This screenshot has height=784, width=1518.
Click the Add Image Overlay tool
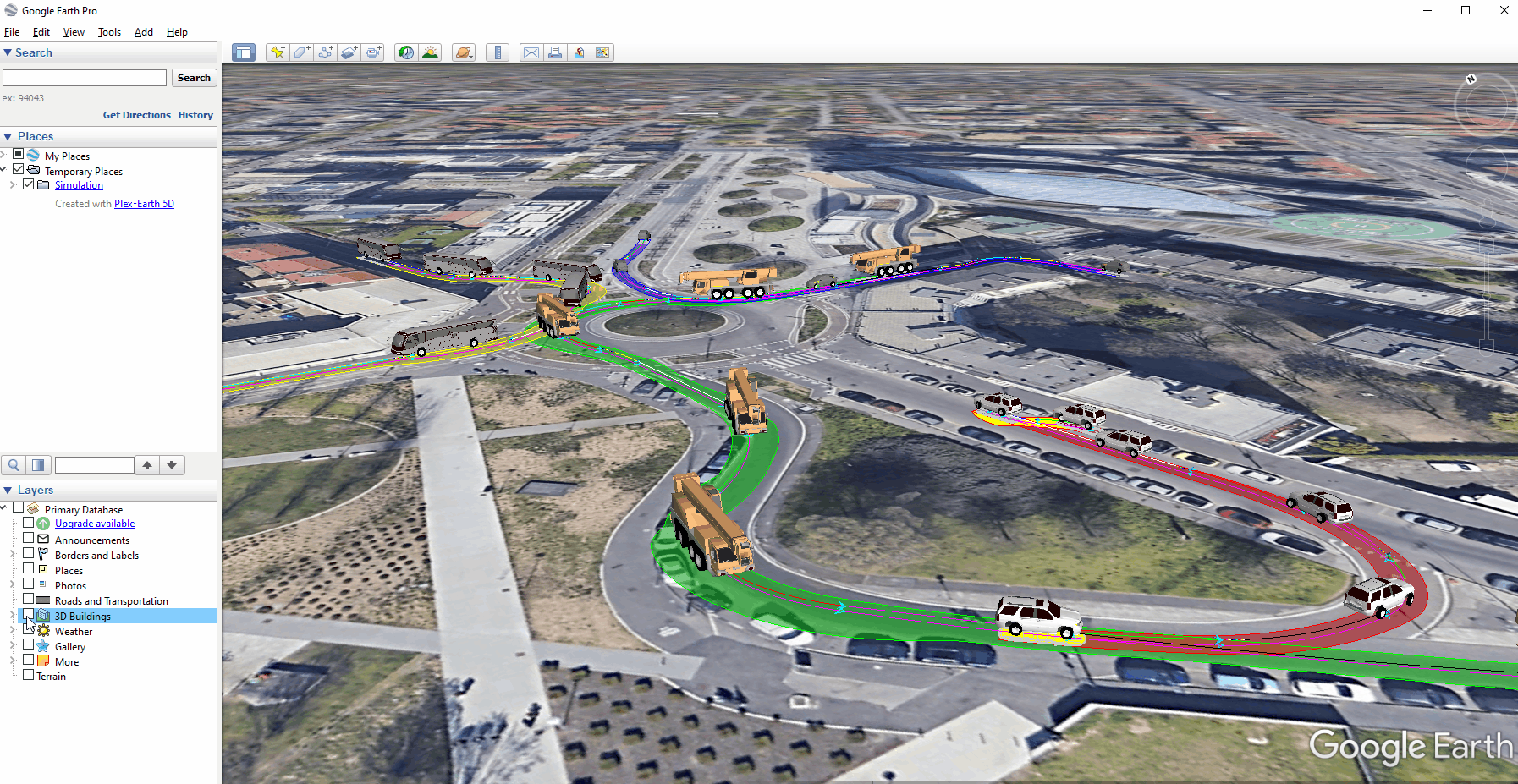[x=349, y=52]
